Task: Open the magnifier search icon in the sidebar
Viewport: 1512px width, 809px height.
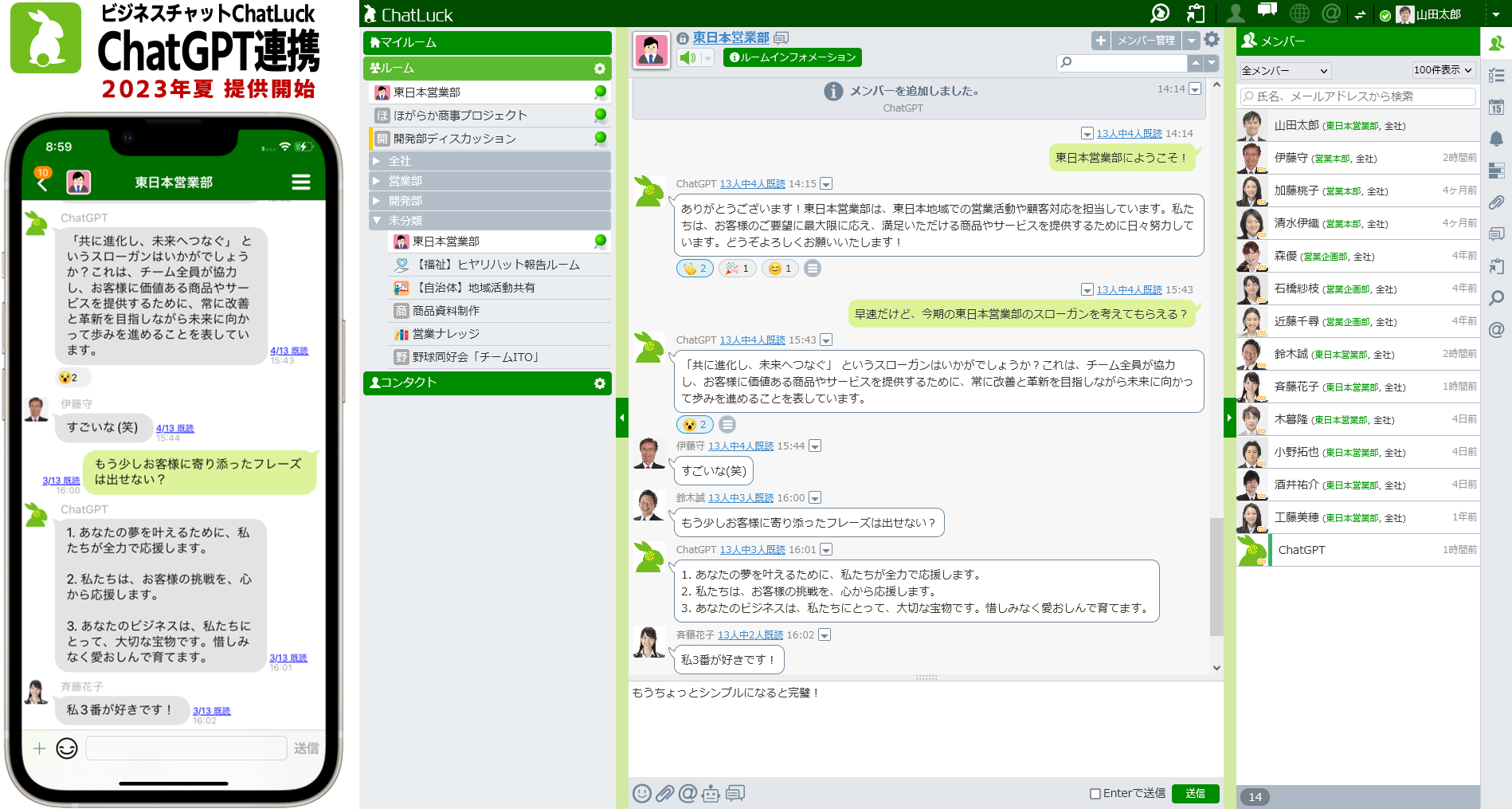Action: [x=1496, y=299]
